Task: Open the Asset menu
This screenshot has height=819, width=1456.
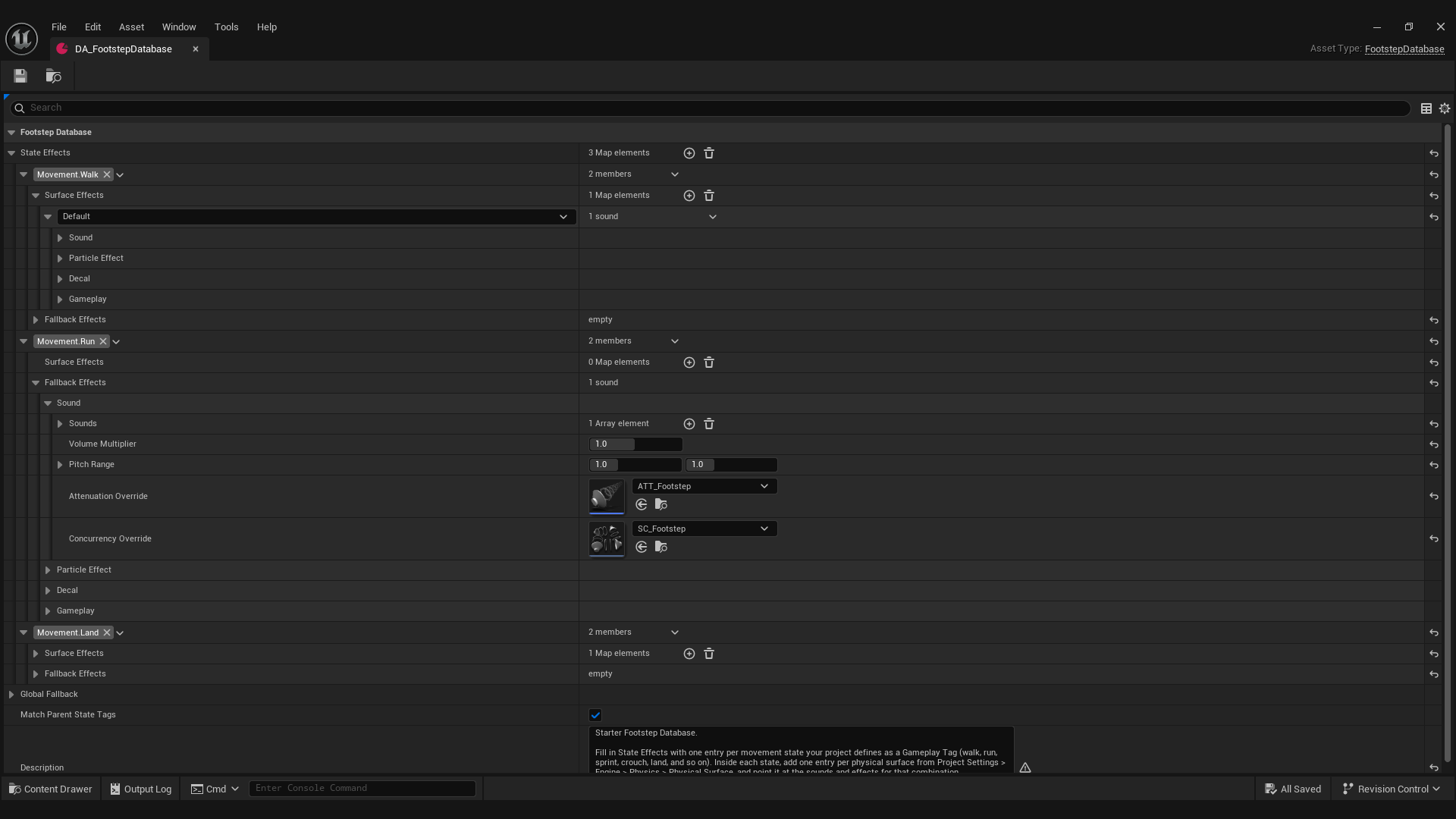Action: 131,27
